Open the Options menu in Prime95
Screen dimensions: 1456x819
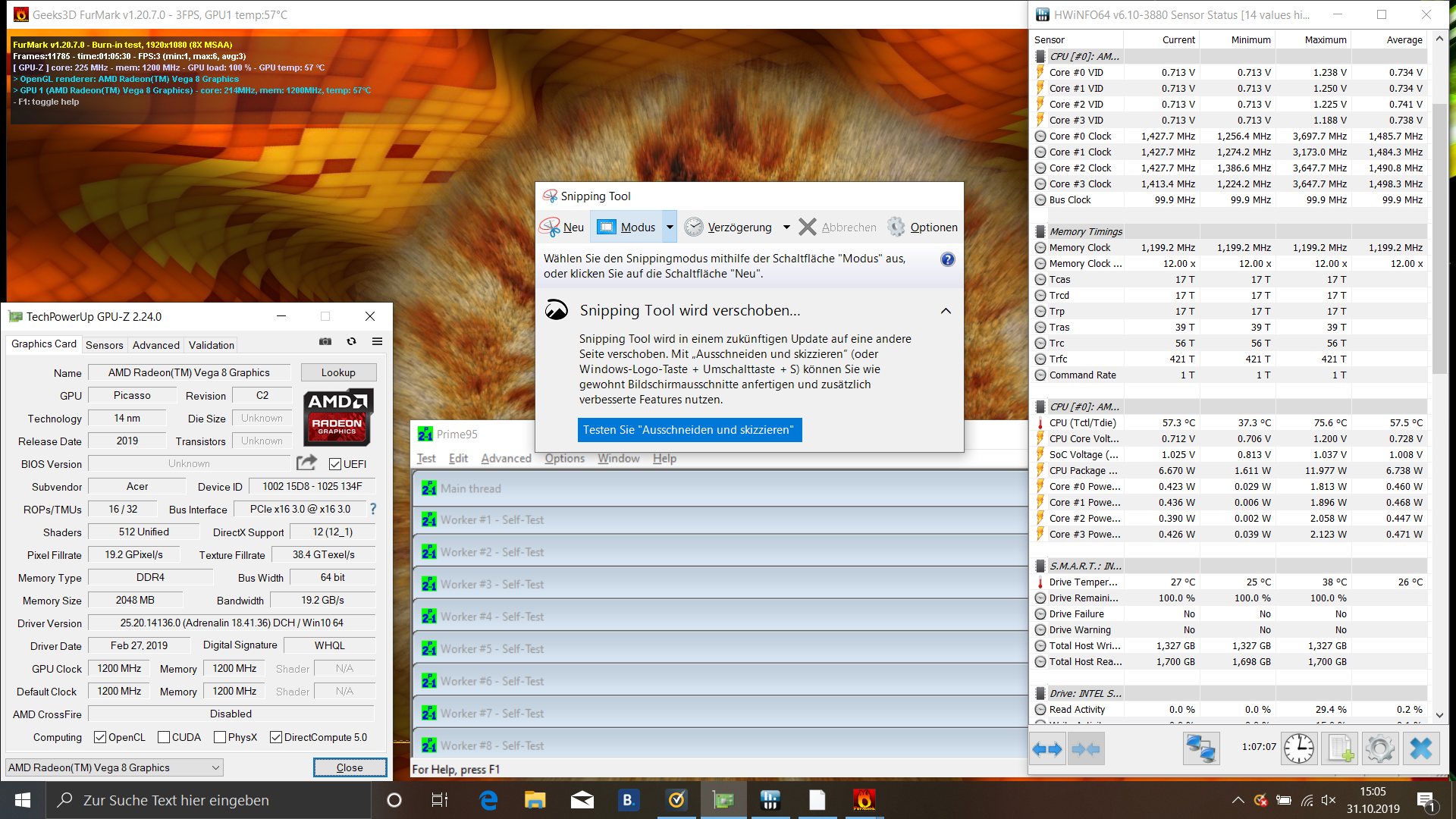[564, 458]
